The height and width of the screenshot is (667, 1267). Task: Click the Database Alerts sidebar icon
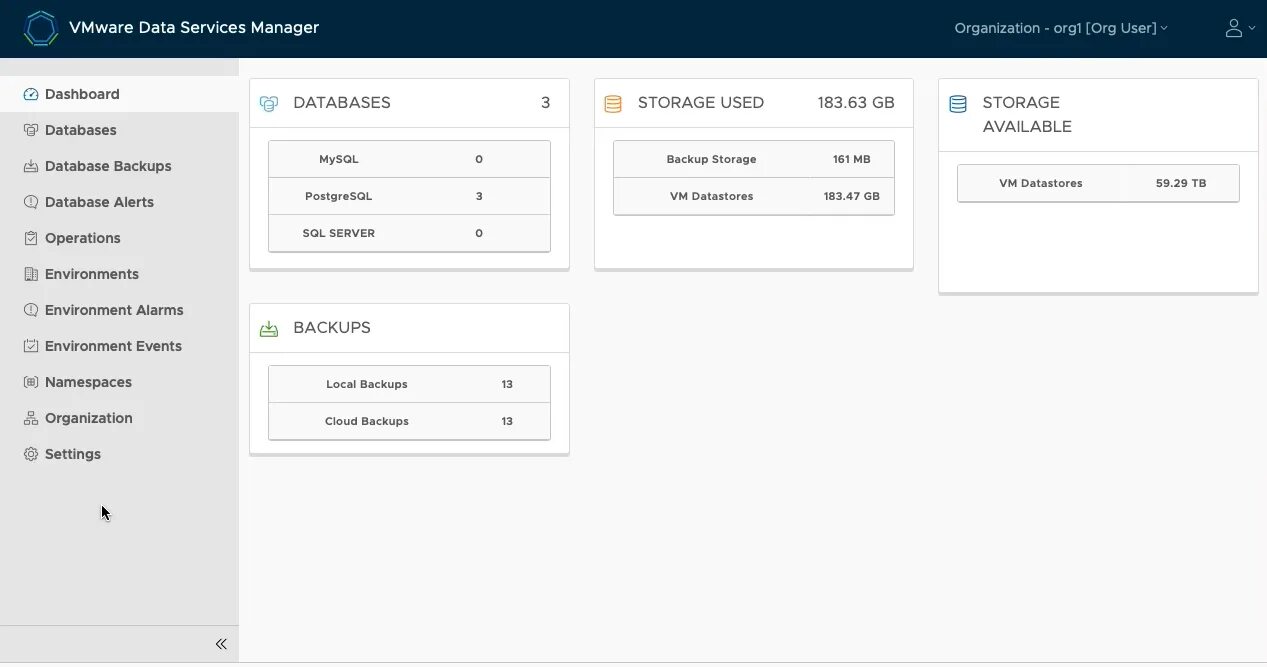coord(31,202)
